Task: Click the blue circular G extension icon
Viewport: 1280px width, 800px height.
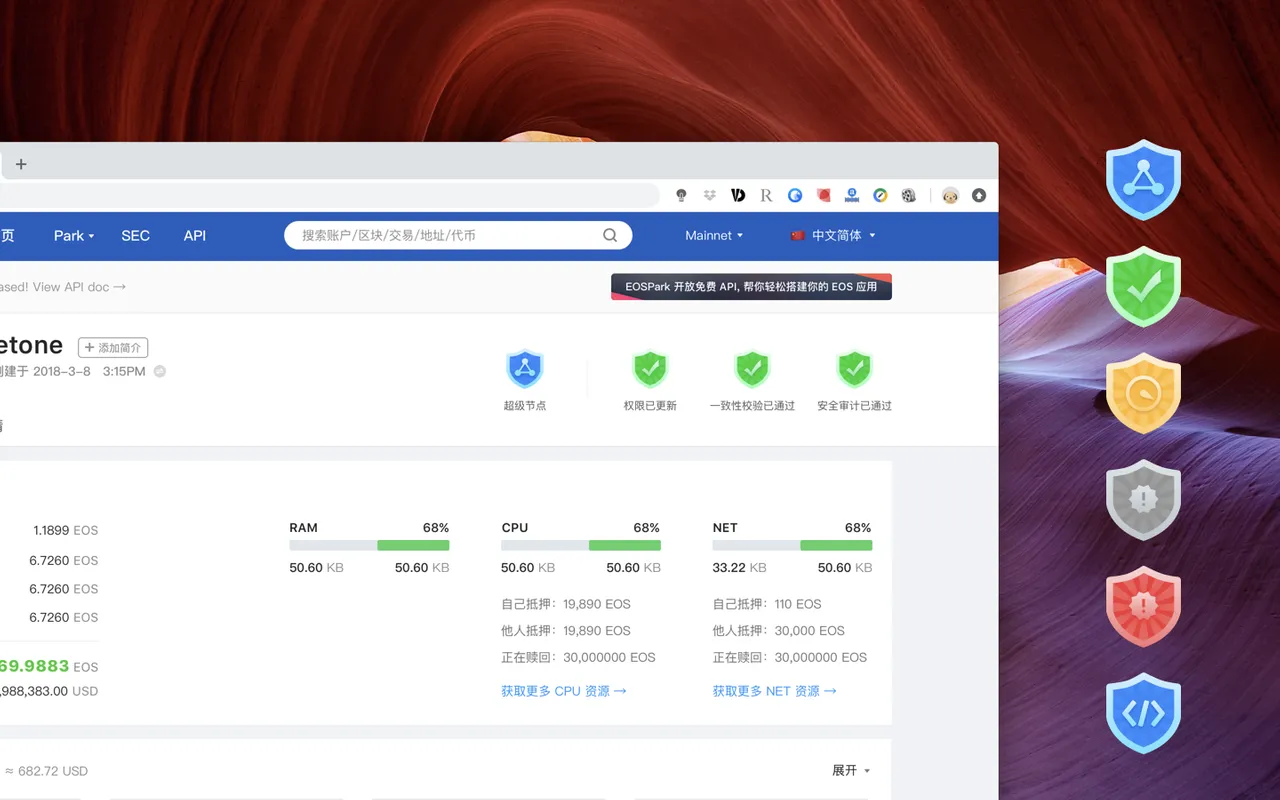Action: coord(795,196)
